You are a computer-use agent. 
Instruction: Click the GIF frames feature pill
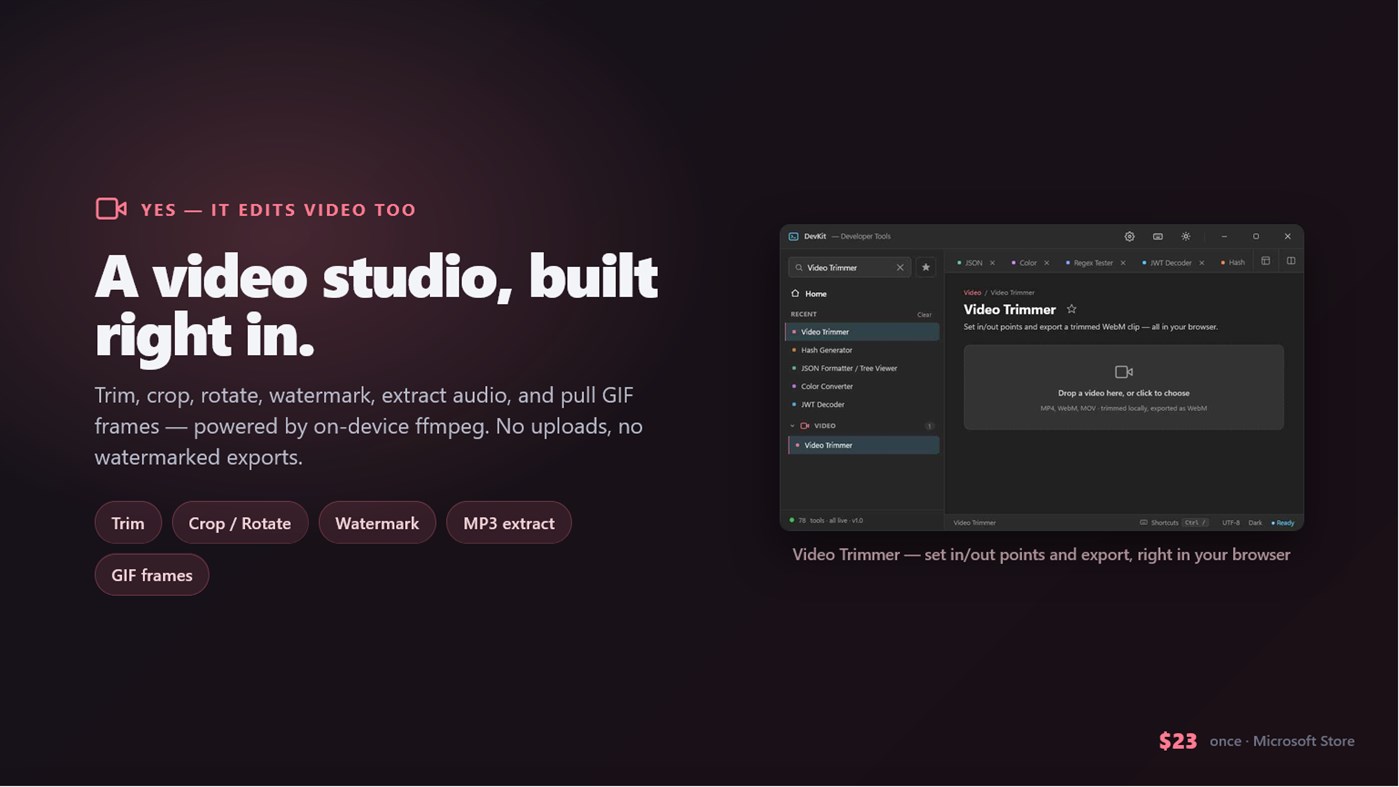152,575
